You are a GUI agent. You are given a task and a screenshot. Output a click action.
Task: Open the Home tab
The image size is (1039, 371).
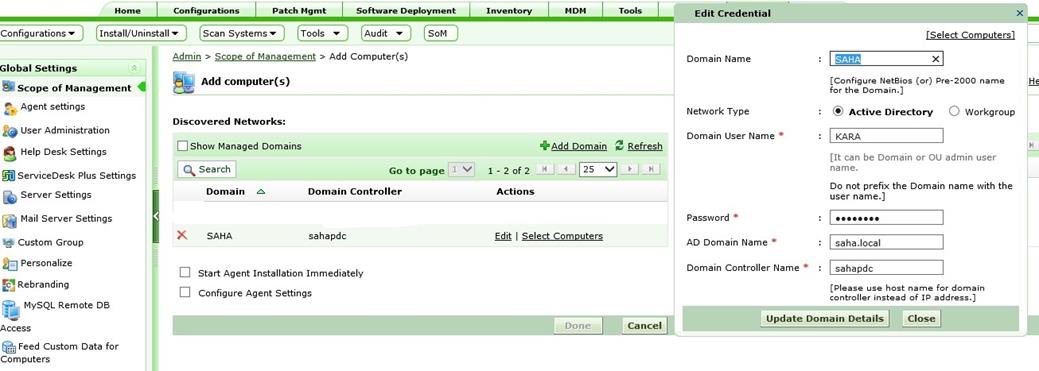pos(127,11)
